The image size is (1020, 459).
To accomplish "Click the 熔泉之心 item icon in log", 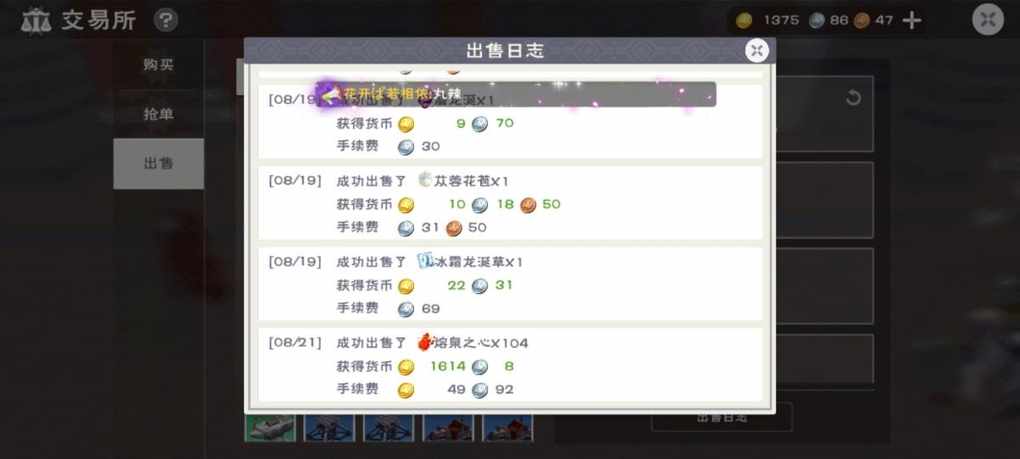I will click(425, 342).
